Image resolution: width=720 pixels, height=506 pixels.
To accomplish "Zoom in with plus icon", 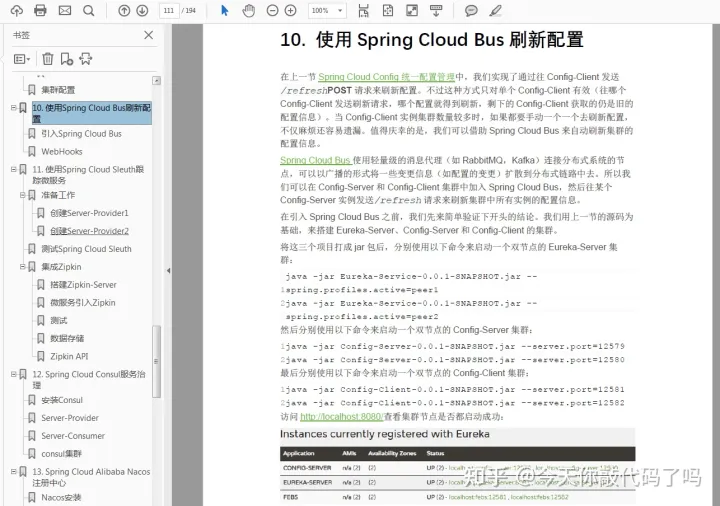I will pos(290,11).
